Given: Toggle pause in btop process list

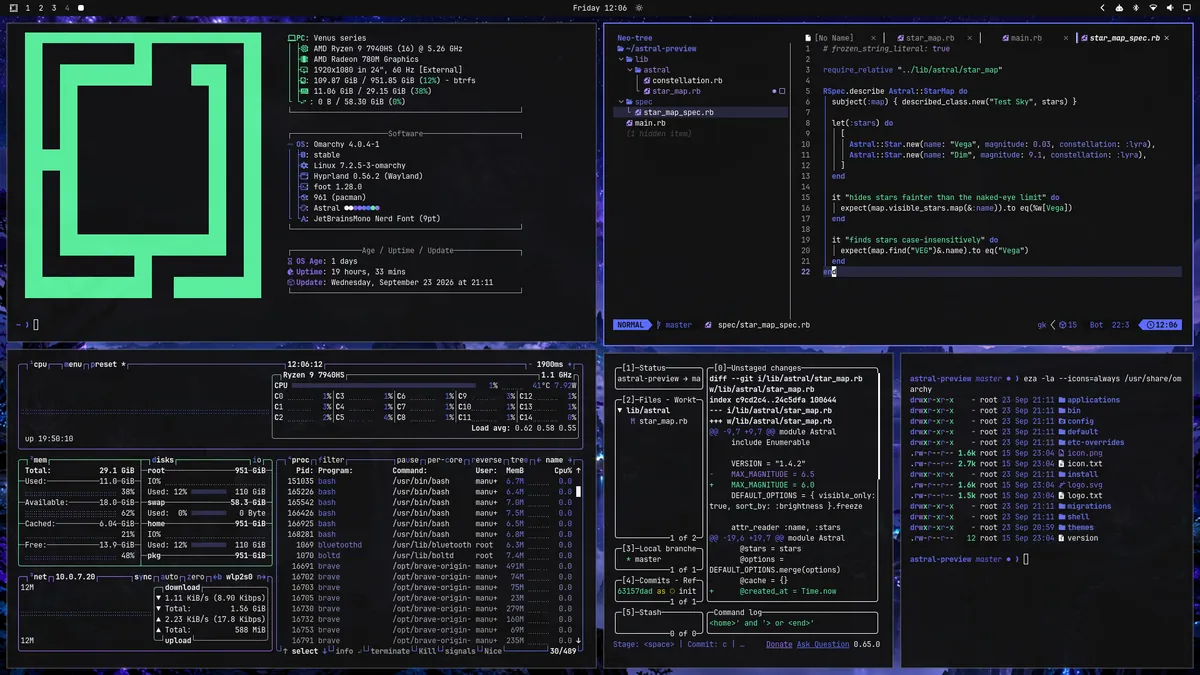Looking at the screenshot, I should click(410, 460).
